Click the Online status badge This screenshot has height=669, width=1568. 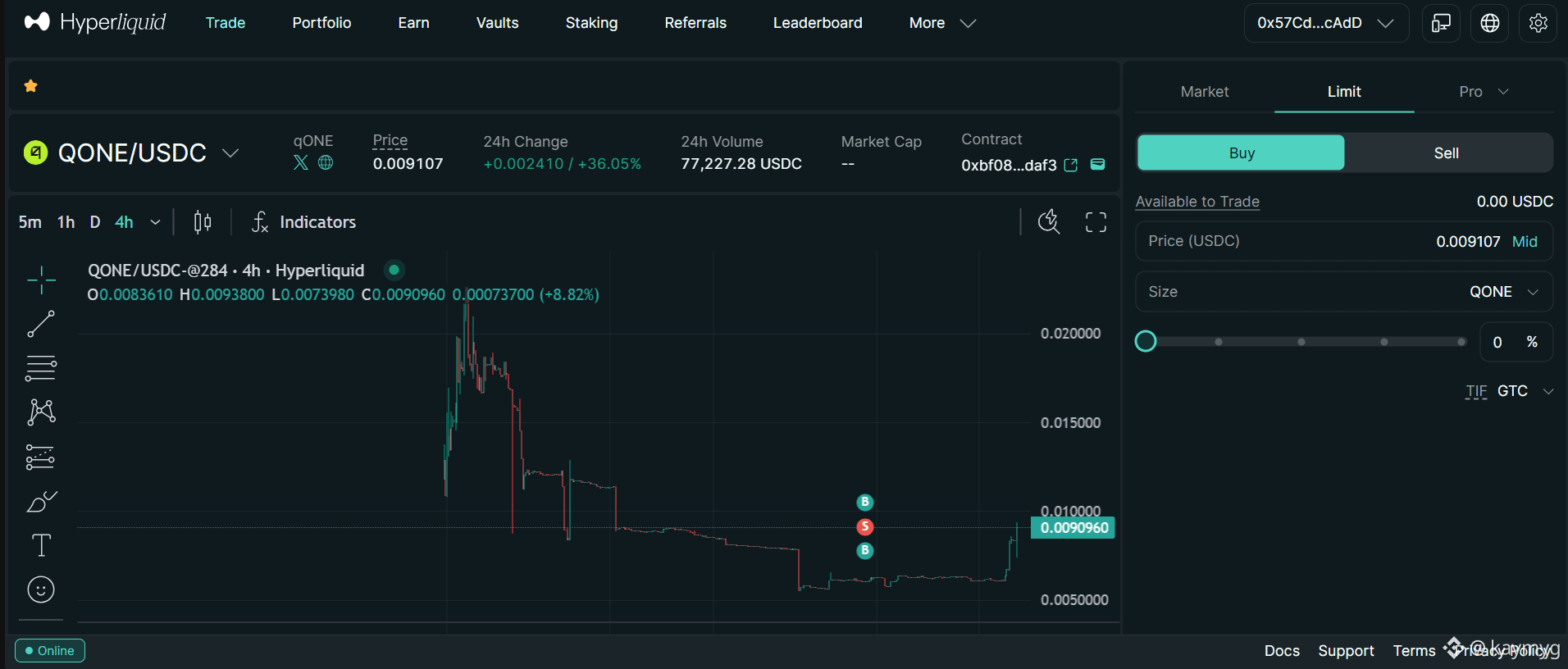click(x=50, y=651)
